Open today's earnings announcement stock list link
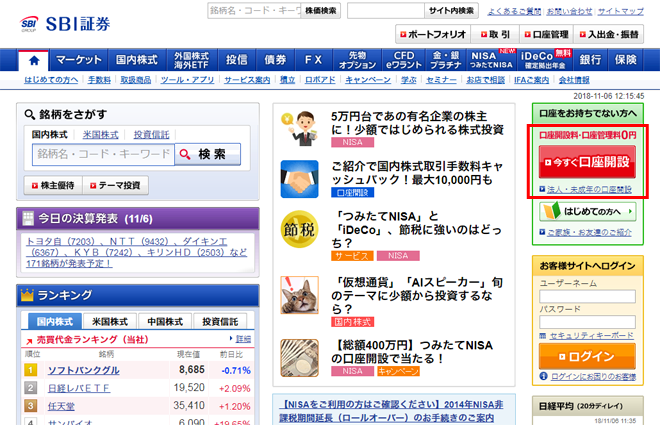660x425 pixels. 136,252
